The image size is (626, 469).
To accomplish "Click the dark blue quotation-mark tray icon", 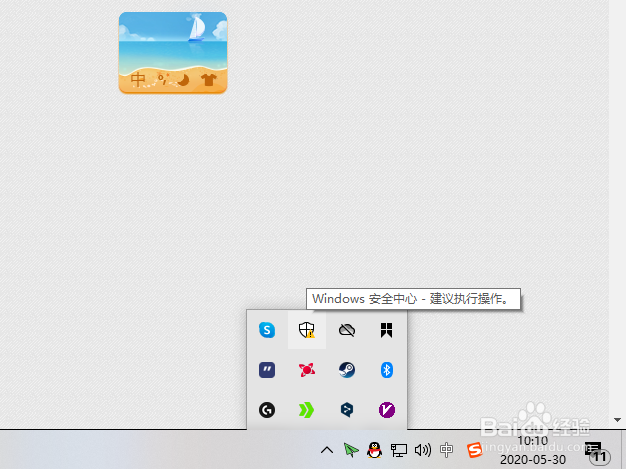I will pos(267,370).
